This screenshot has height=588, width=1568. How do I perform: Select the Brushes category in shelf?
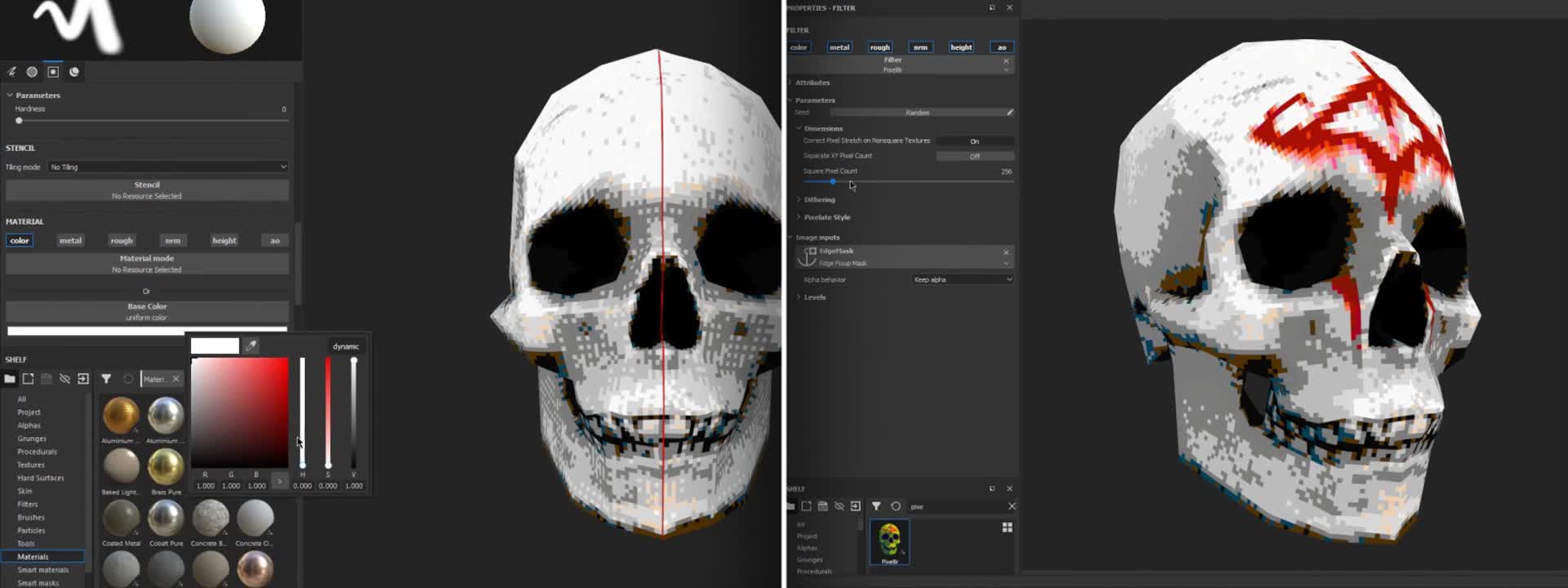click(31, 518)
